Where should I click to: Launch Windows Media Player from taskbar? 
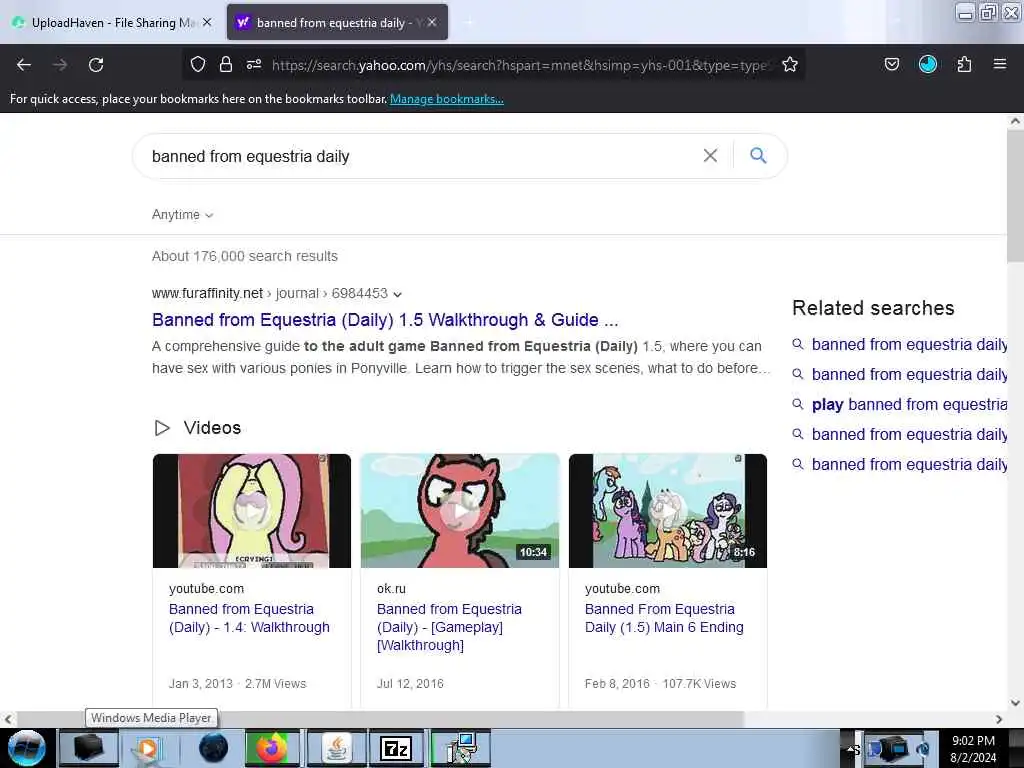148,748
